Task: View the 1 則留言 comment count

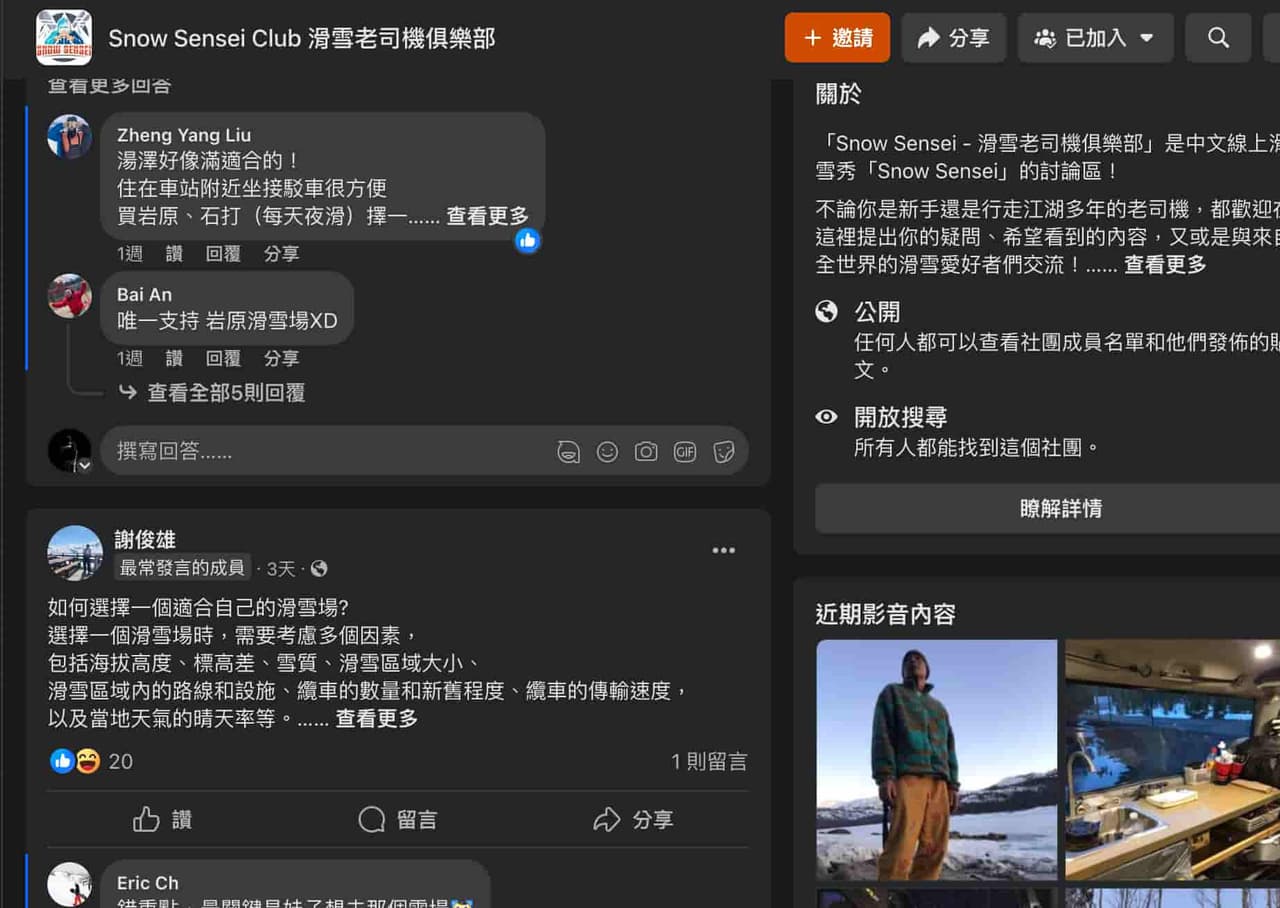Action: [x=709, y=762]
